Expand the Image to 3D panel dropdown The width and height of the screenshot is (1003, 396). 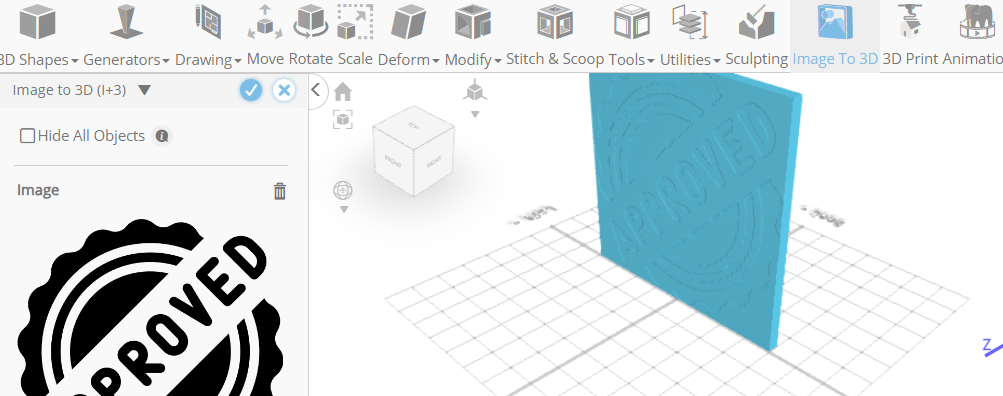click(x=145, y=90)
